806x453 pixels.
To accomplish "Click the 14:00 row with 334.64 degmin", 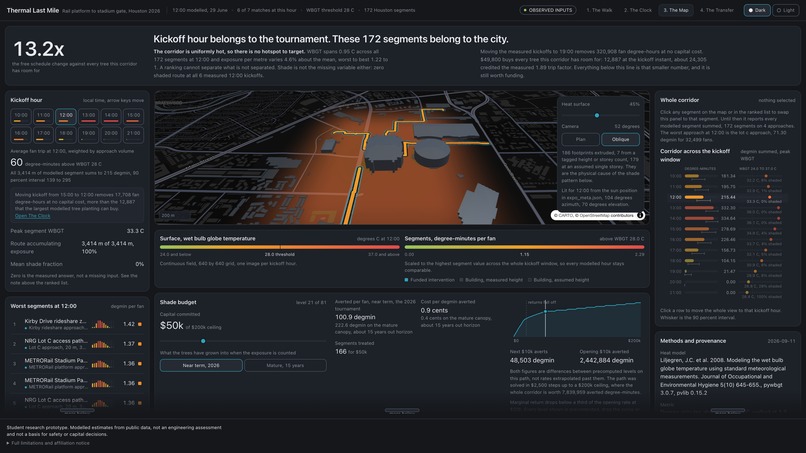I will (726, 219).
